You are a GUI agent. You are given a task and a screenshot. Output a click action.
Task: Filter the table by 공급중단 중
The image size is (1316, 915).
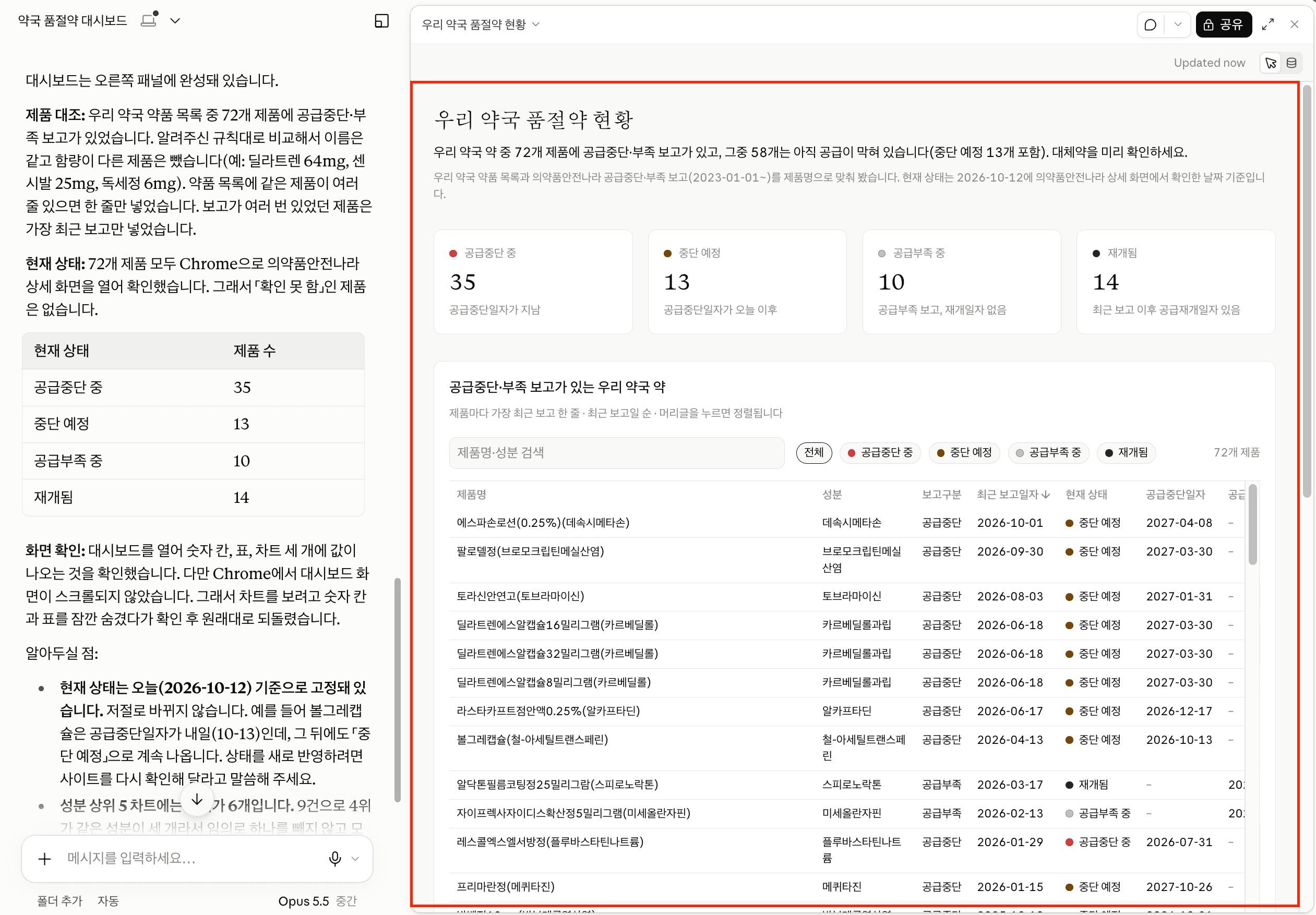tap(880, 453)
